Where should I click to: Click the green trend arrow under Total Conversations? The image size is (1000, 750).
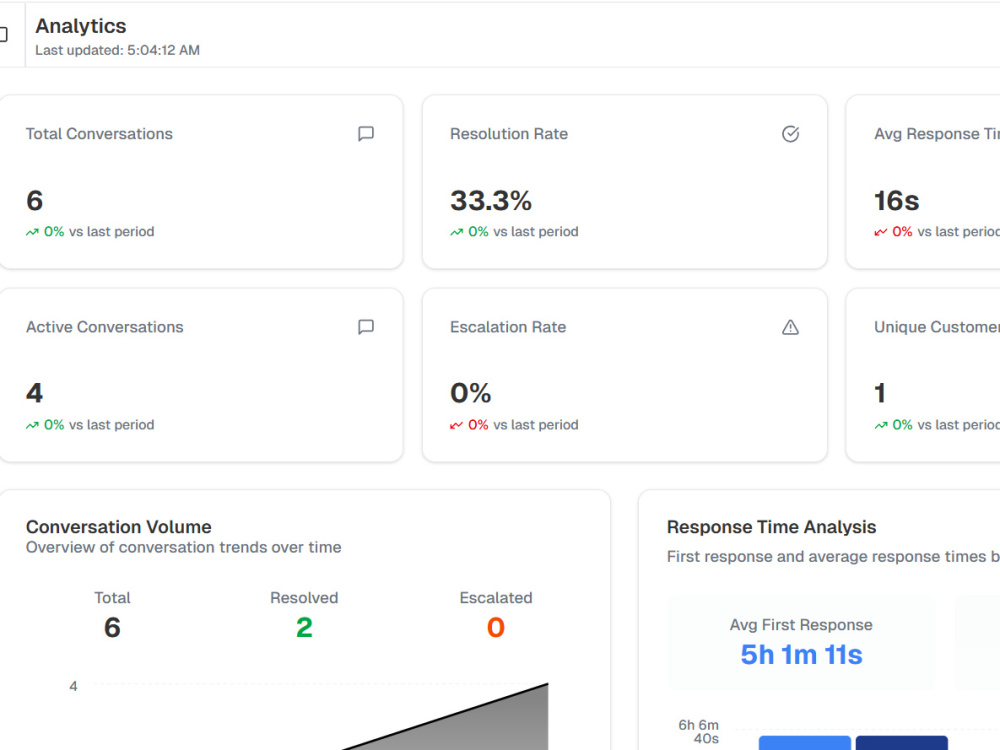pos(32,232)
